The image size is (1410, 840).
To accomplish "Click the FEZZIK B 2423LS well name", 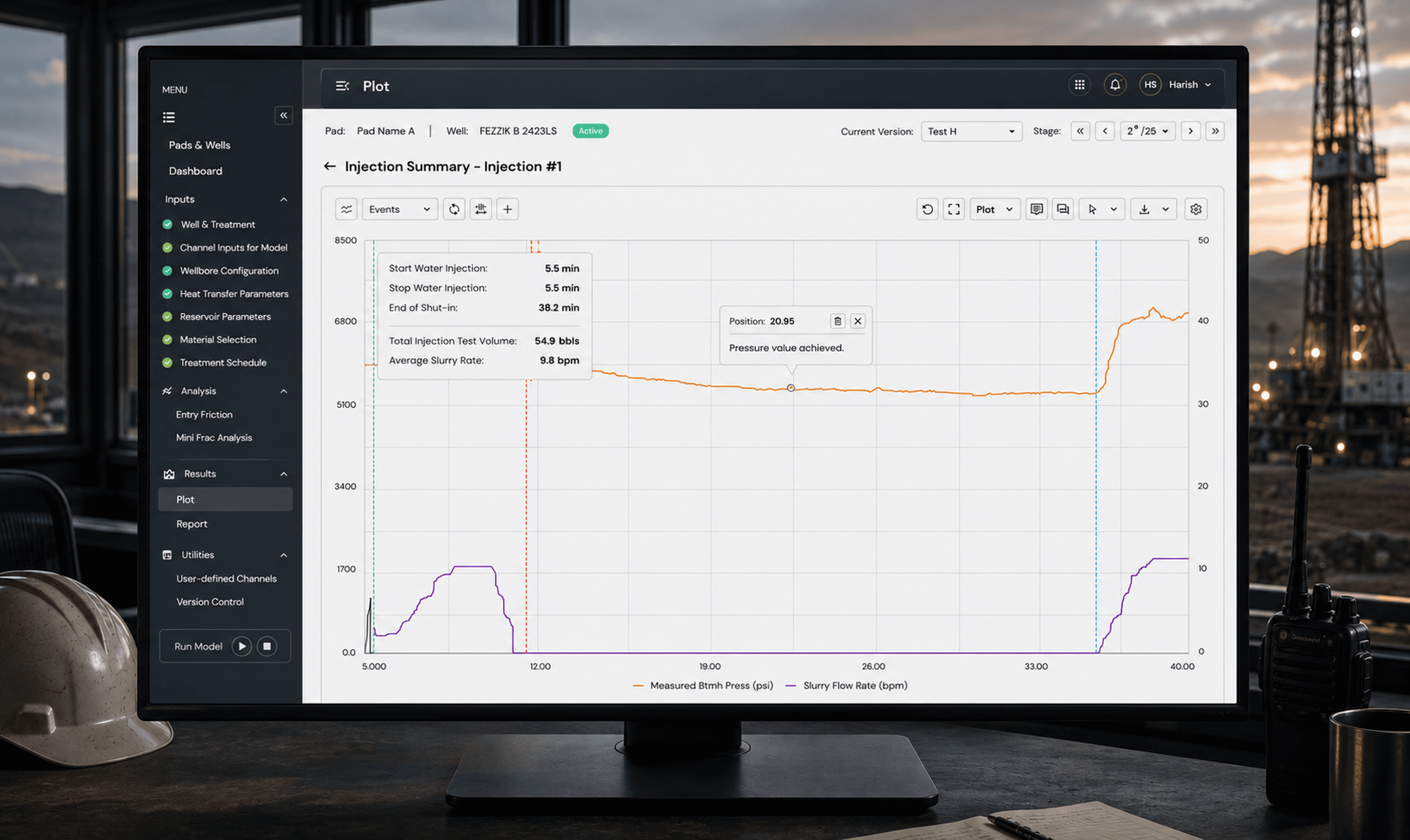I will click(x=518, y=131).
